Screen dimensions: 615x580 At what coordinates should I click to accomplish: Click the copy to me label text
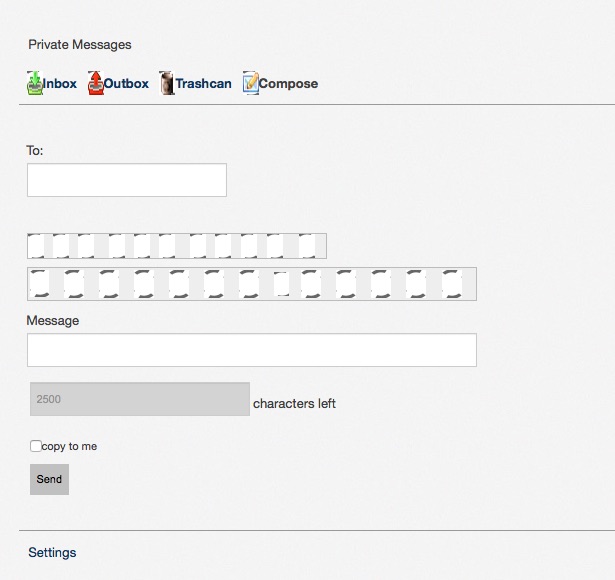tap(69, 446)
